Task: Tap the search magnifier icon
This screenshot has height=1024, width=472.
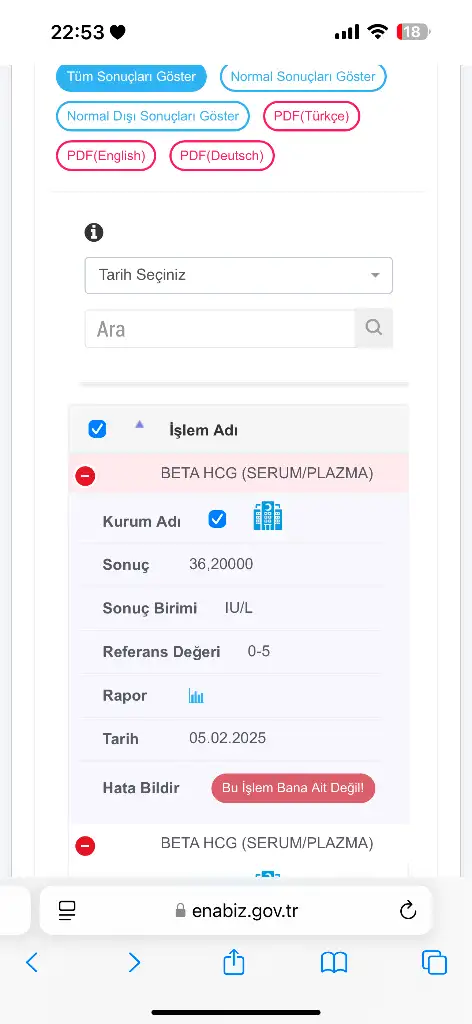Action: point(373,328)
